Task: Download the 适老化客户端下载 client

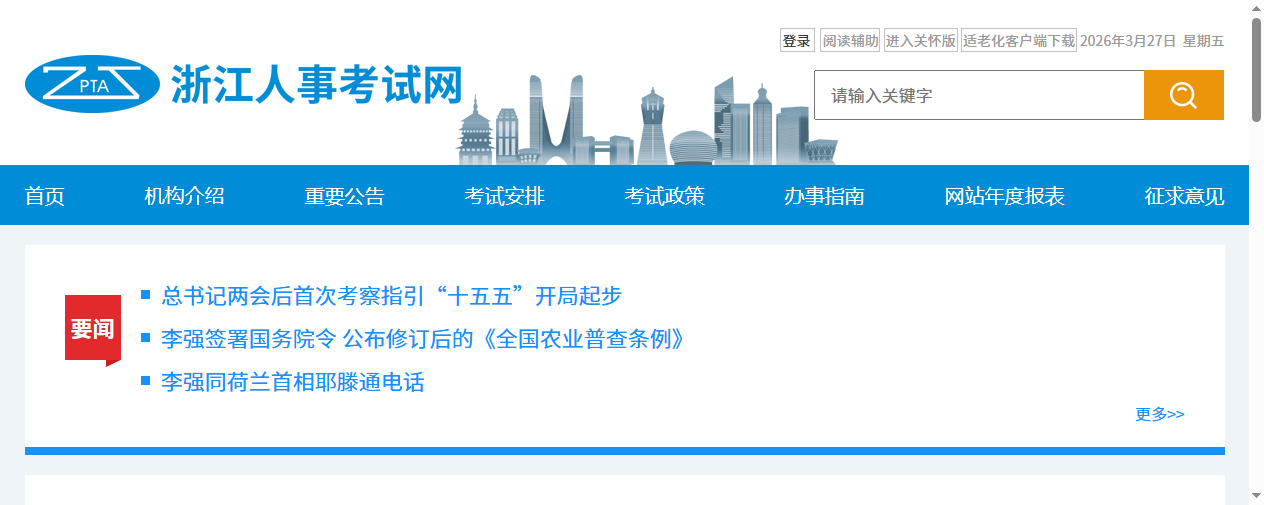Action: pyautogui.click(x=1018, y=41)
